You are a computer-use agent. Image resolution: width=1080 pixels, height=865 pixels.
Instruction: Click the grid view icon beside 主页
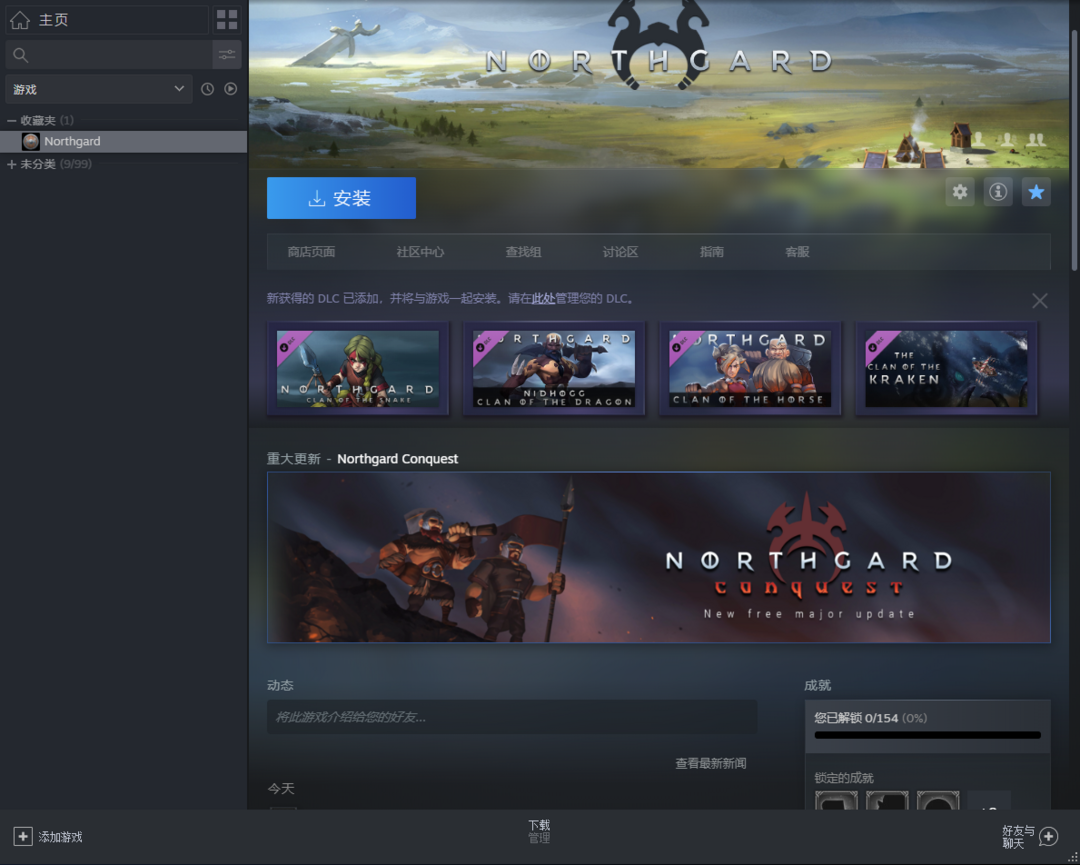point(227,20)
